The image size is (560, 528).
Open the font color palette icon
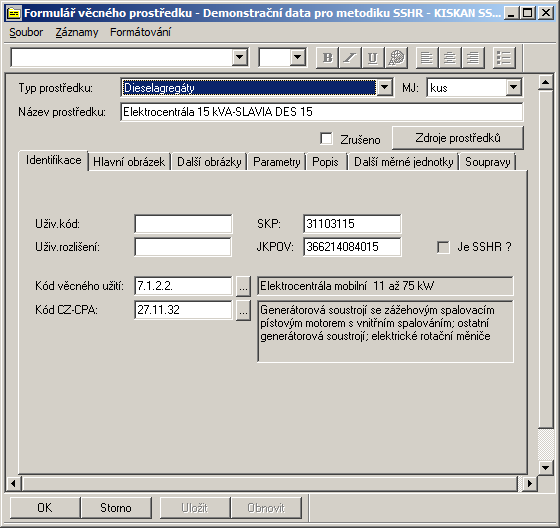pyautogui.click(x=396, y=58)
